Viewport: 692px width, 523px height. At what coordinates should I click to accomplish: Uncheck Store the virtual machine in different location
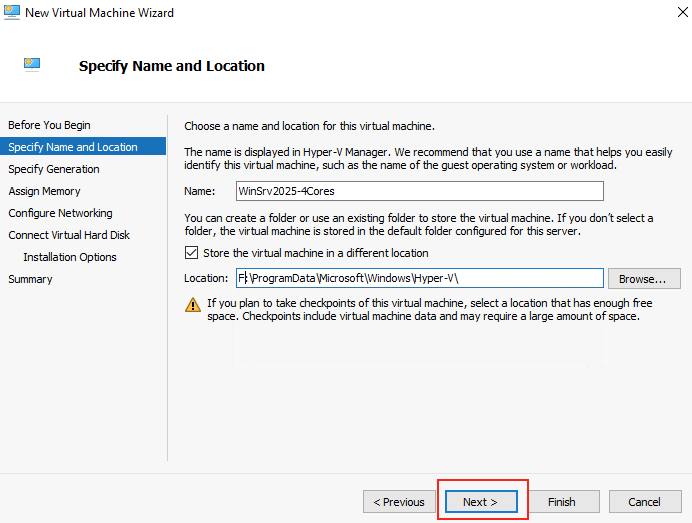pos(192,253)
